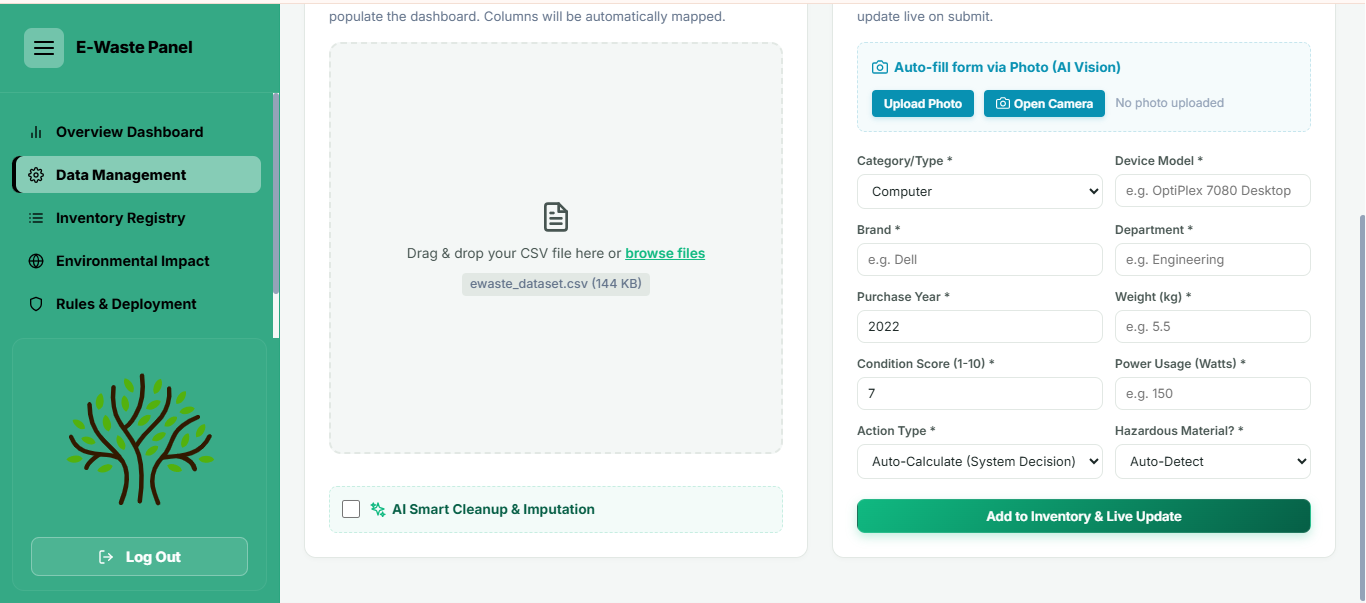Open the Hazardous Material Auto-Detect dropdown

coord(1213,461)
